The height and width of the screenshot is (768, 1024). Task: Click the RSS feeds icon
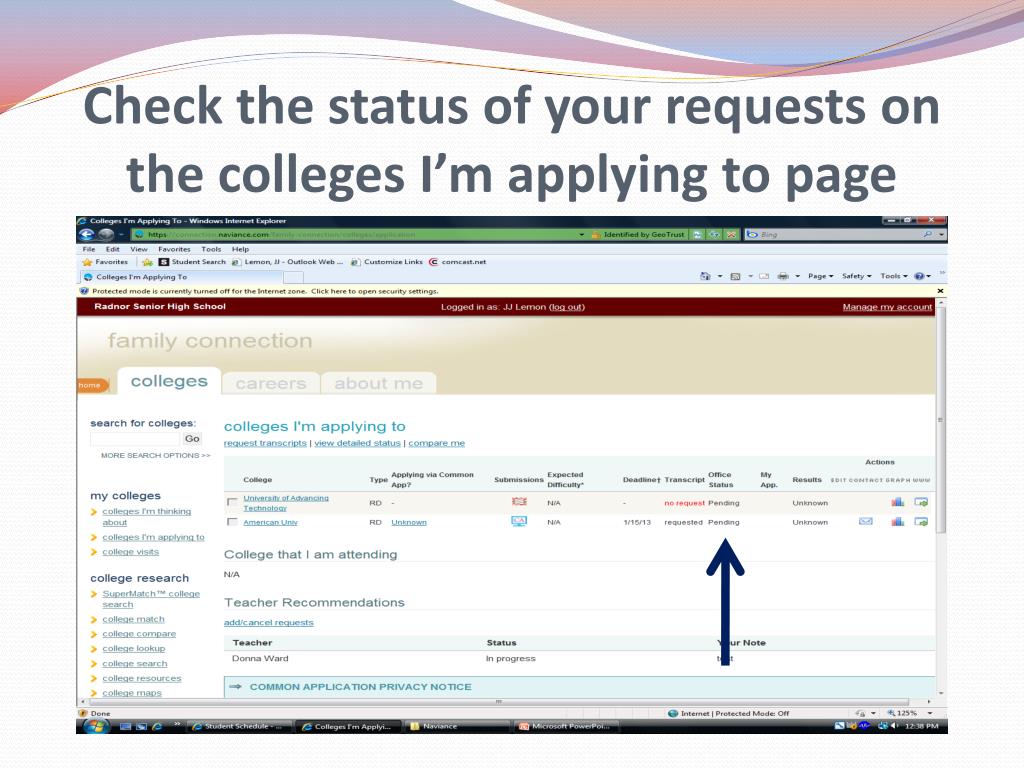[x=735, y=276]
